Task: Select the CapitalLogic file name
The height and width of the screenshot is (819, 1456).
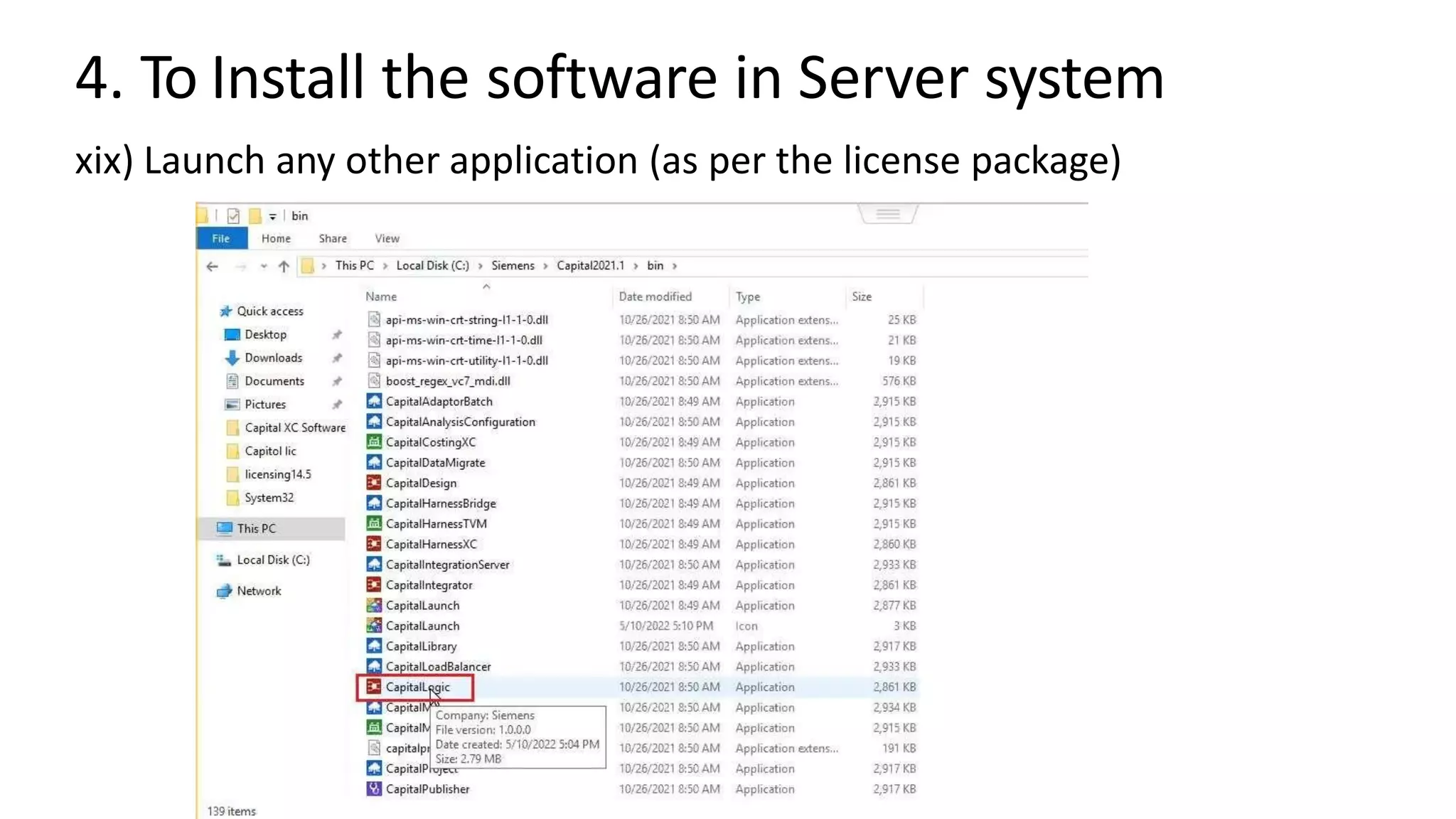Action: click(x=417, y=687)
